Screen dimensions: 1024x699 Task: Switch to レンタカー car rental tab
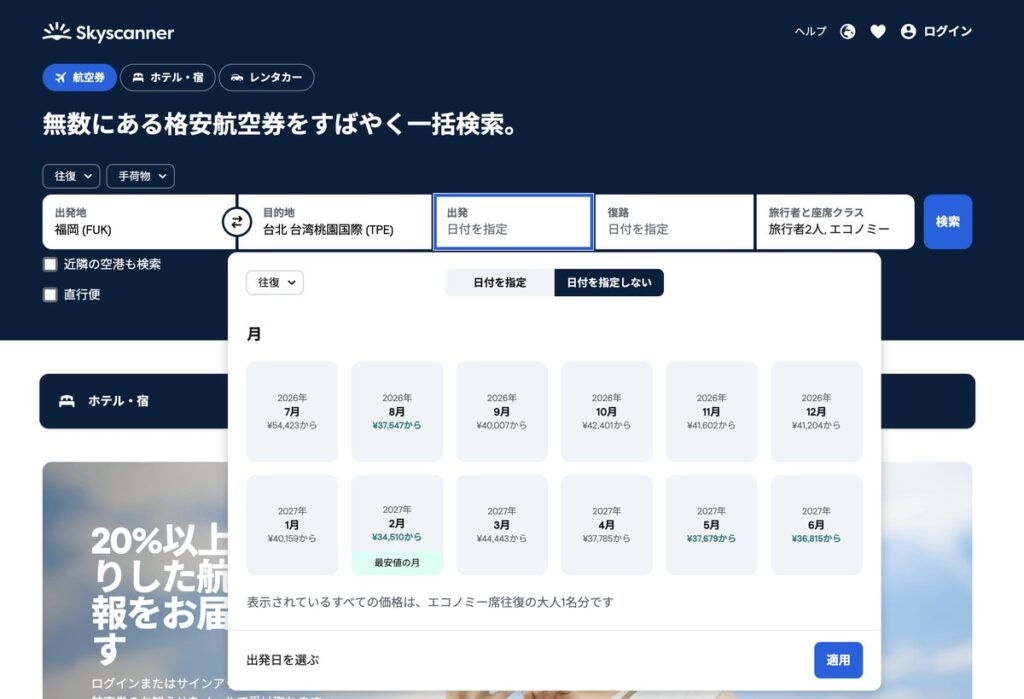[266, 77]
